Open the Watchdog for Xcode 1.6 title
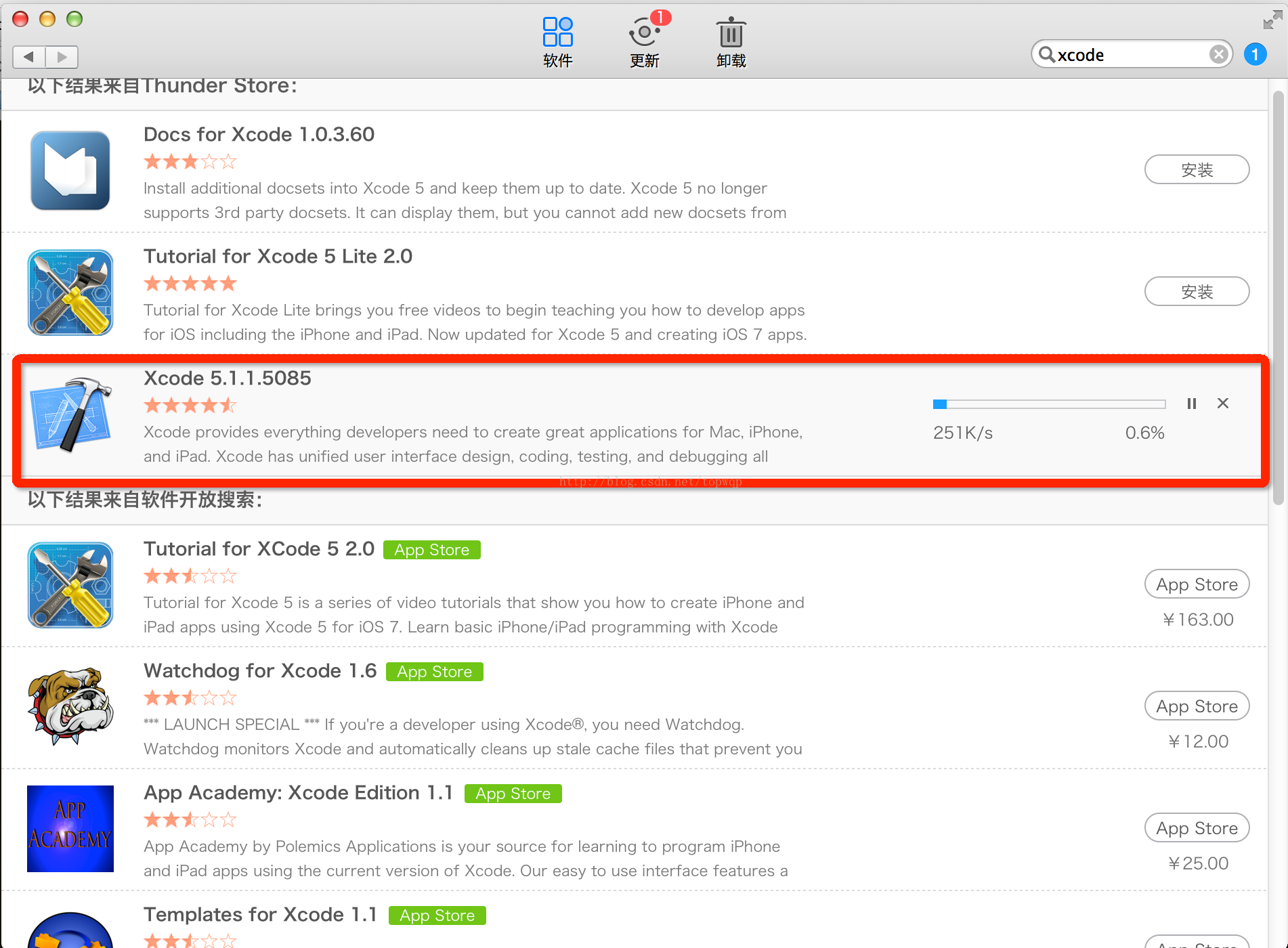The height and width of the screenshot is (948, 1288). point(260,670)
